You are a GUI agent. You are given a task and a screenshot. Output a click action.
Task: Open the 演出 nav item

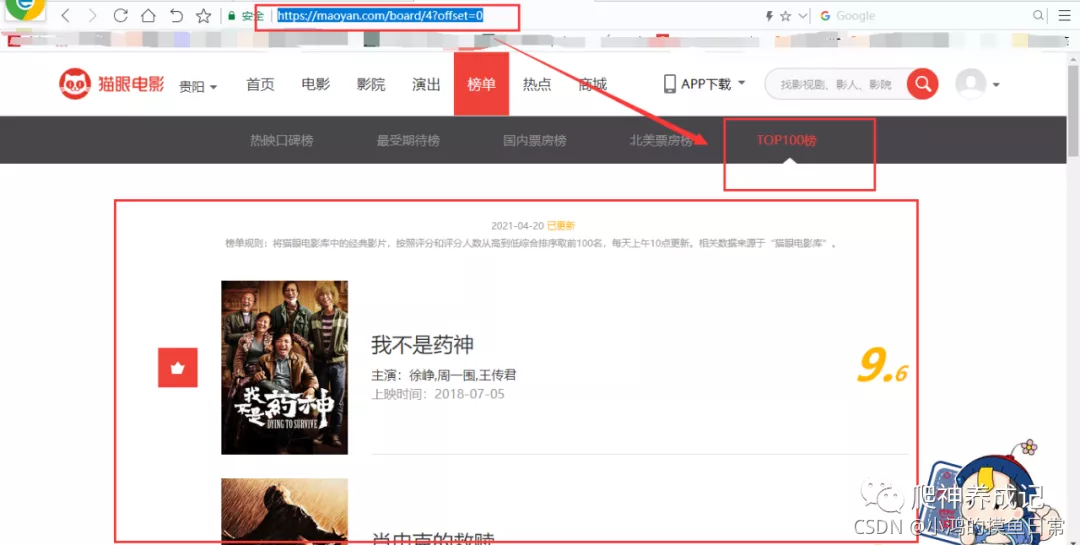[426, 84]
